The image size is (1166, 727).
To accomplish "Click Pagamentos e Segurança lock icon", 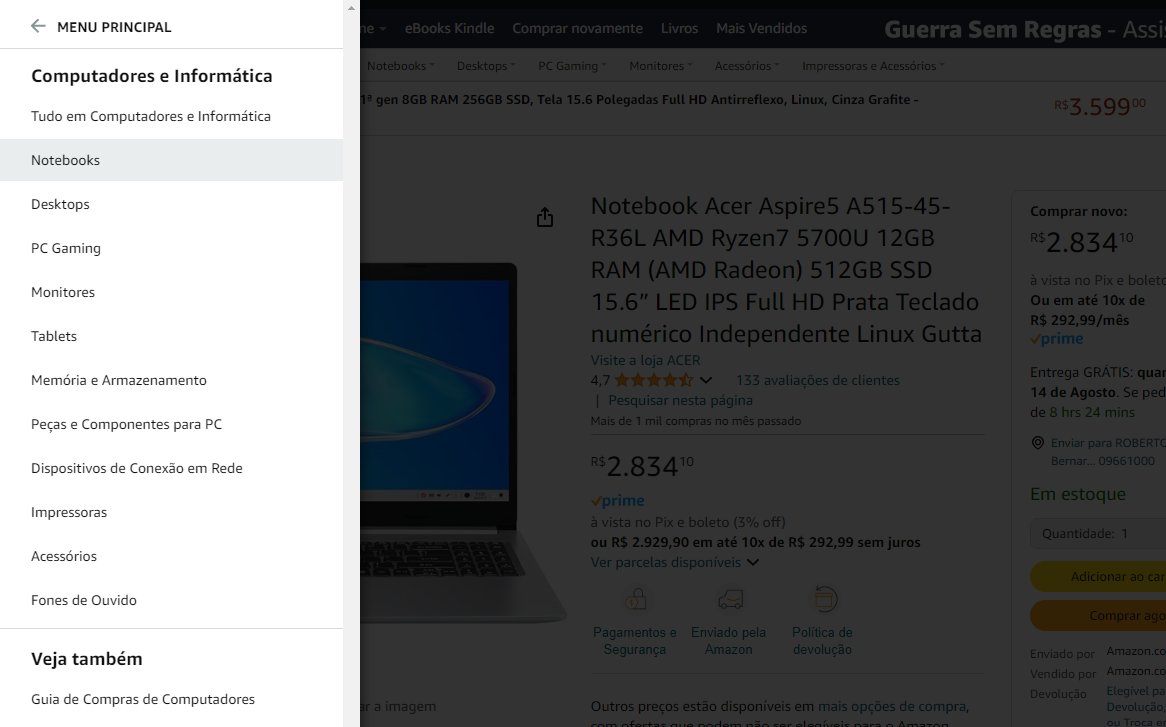I will [635, 599].
